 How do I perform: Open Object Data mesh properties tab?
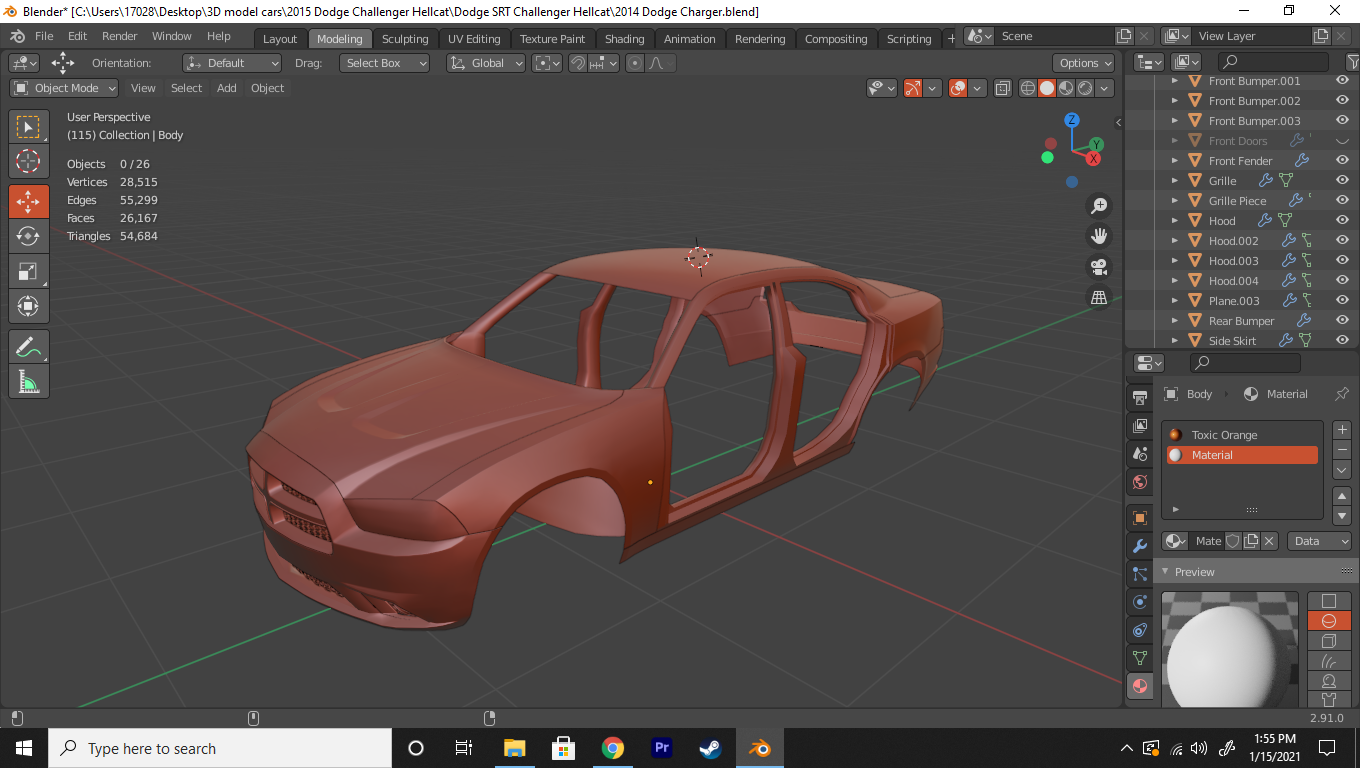(1139, 658)
